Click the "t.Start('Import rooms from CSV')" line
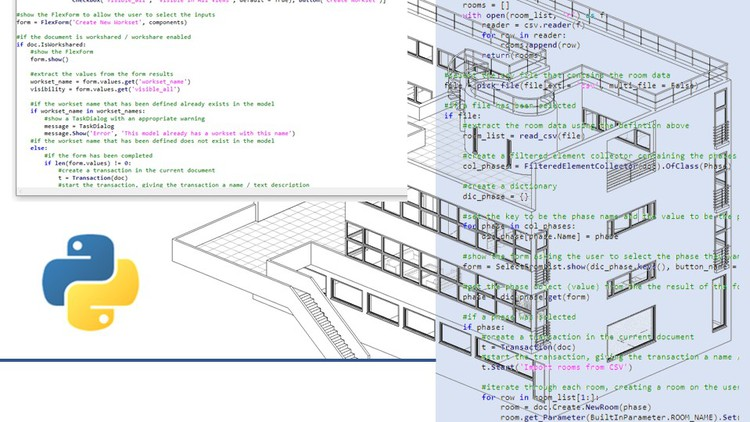Screen dimensions: 750x422 pos(556,367)
